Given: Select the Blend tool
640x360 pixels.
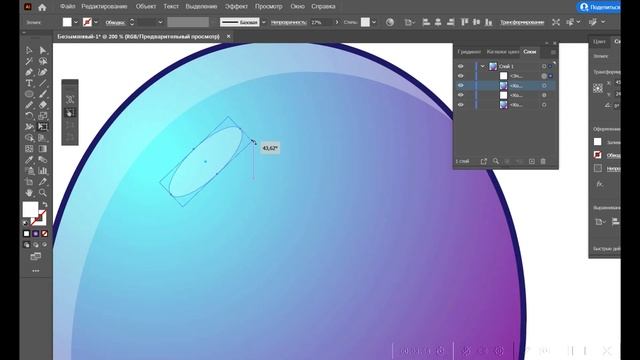Looking at the screenshot, I should 43,160.
